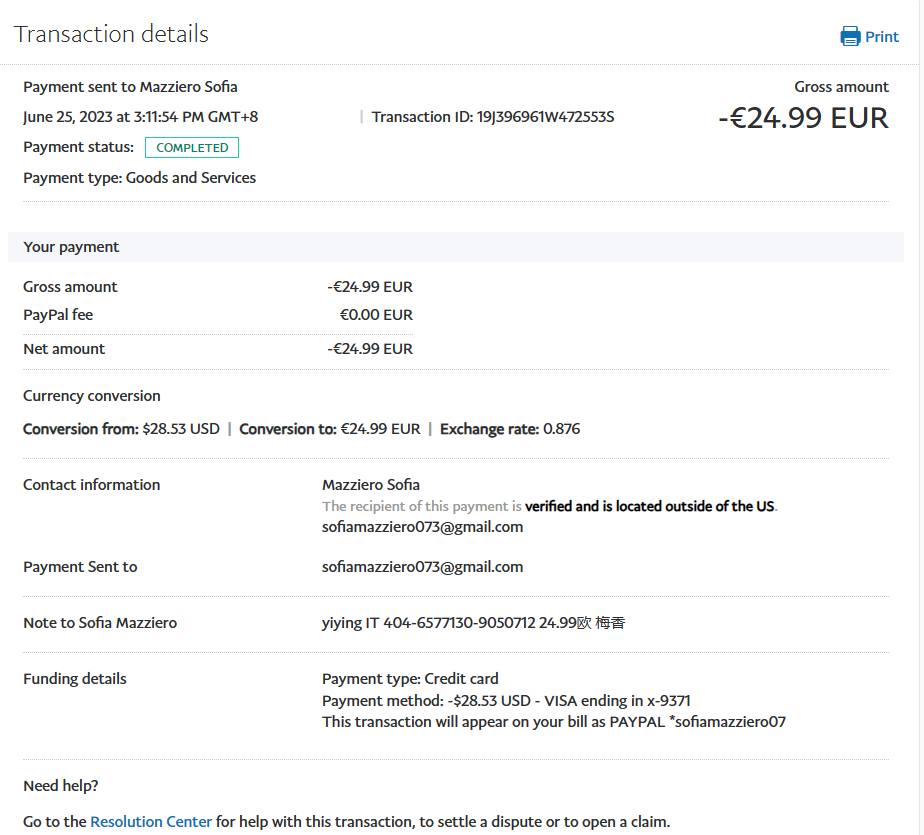Click the note text starting with yiying IT

pyautogui.click(x=473, y=623)
